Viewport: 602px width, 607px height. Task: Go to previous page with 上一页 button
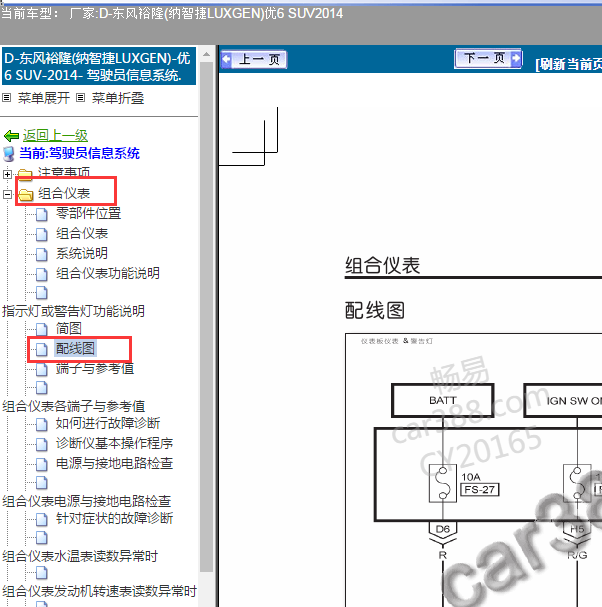click(x=254, y=60)
